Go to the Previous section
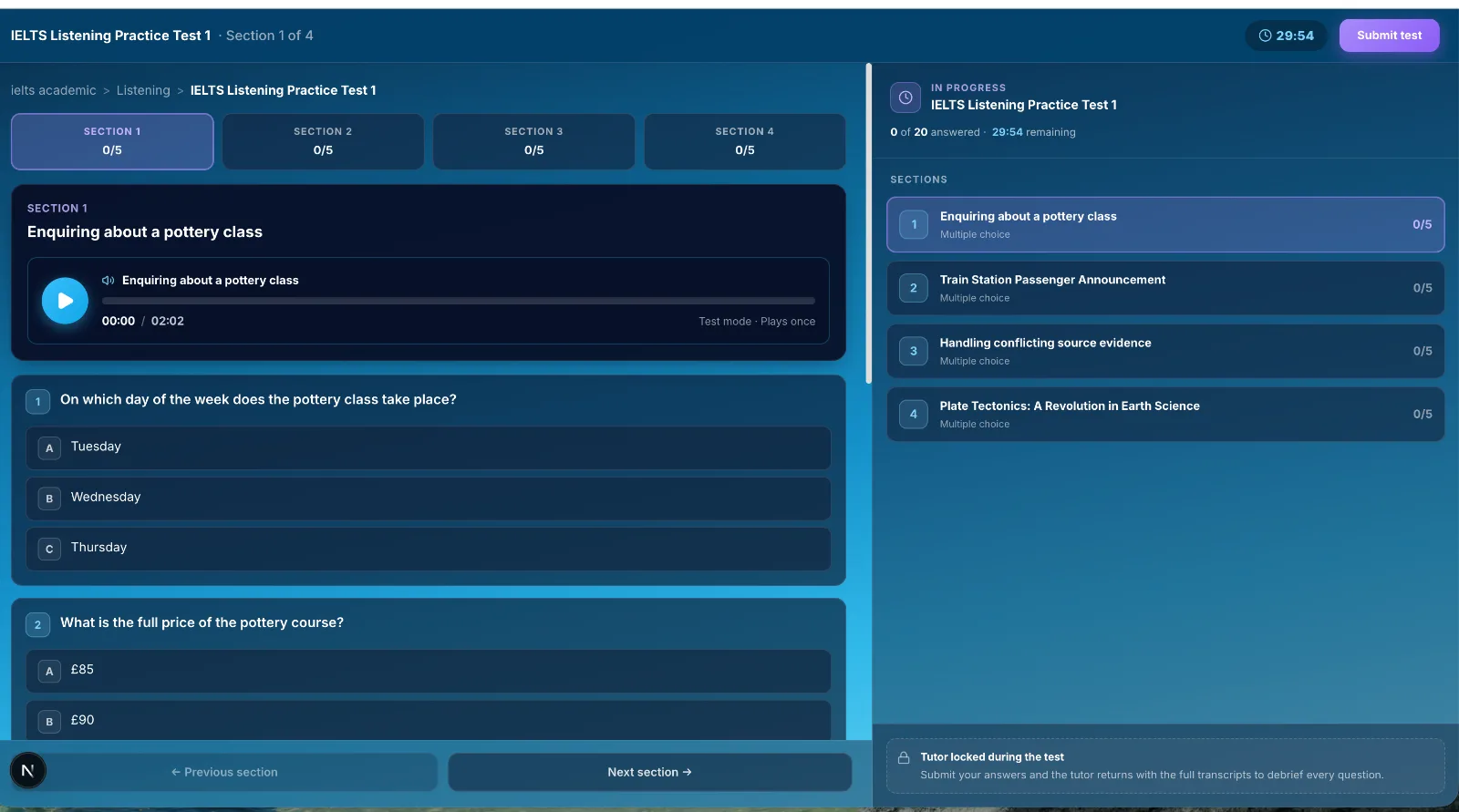Viewport: 1459px width, 812px height. click(x=224, y=772)
